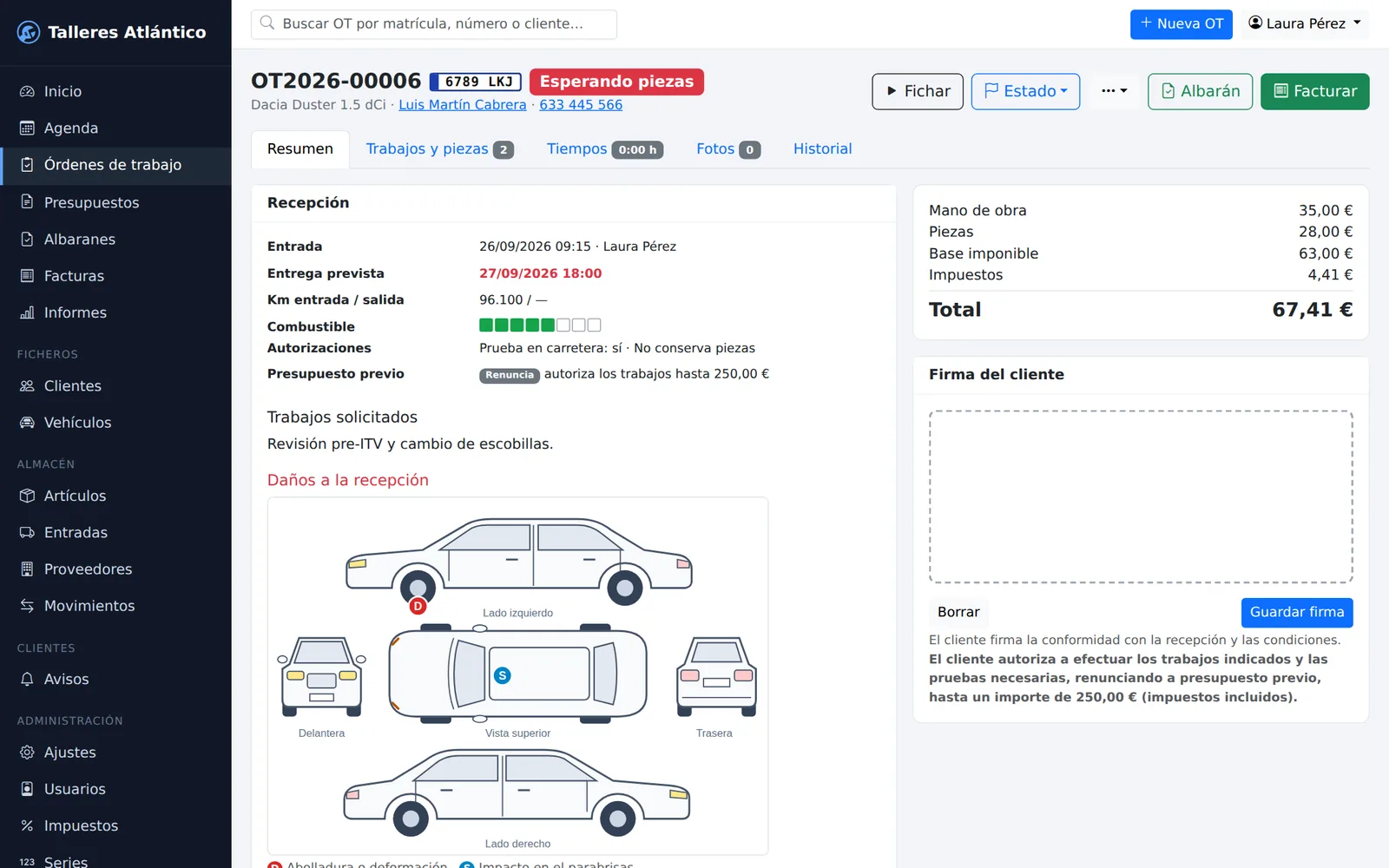The image size is (1389, 868).
Task: Open client link Luis Martín Cabrera
Action: [x=462, y=104]
